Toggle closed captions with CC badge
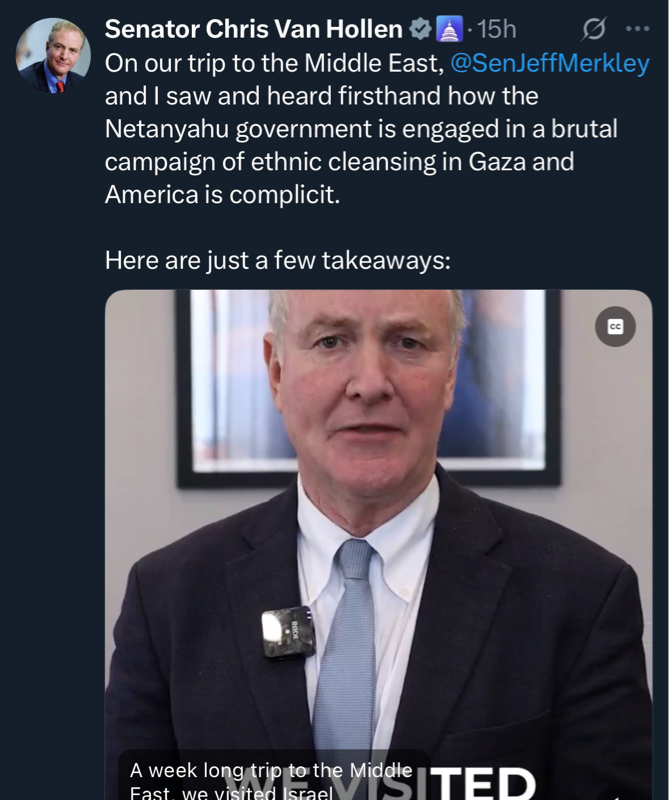The height and width of the screenshot is (800, 669). pos(615,327)
